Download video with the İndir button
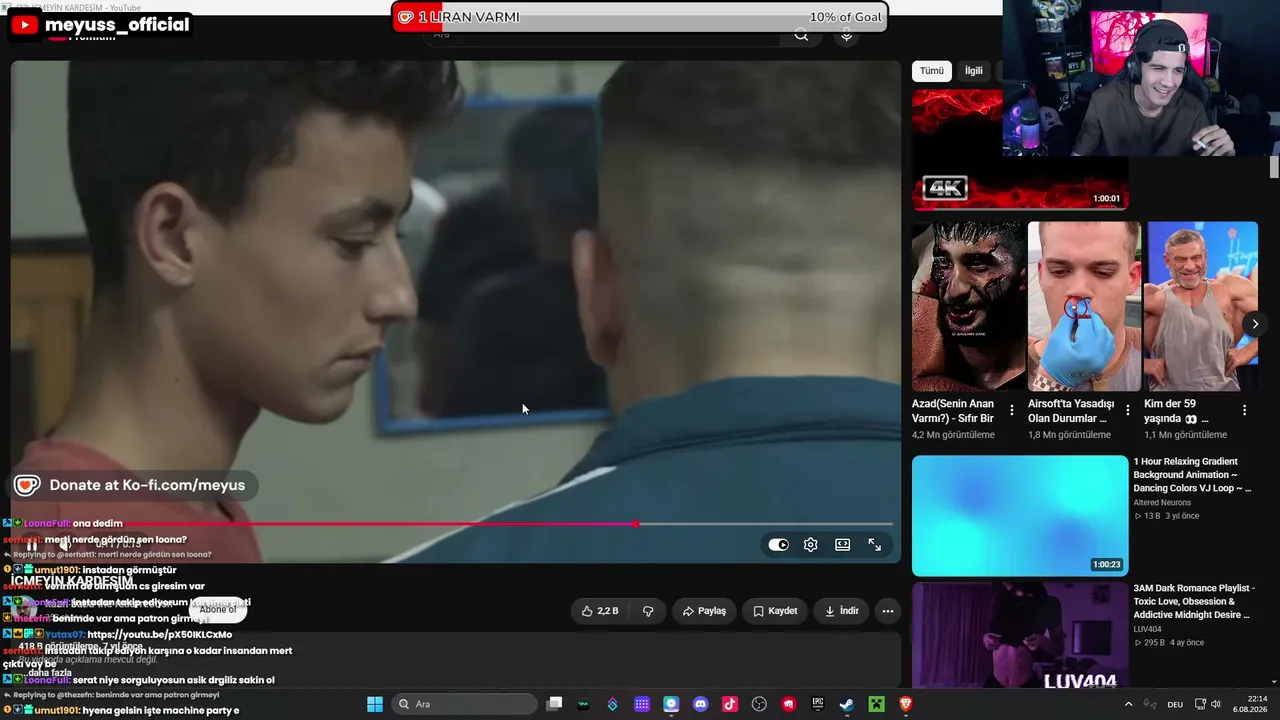This screenshot has width=1280, height=720. tap(841, 611)
